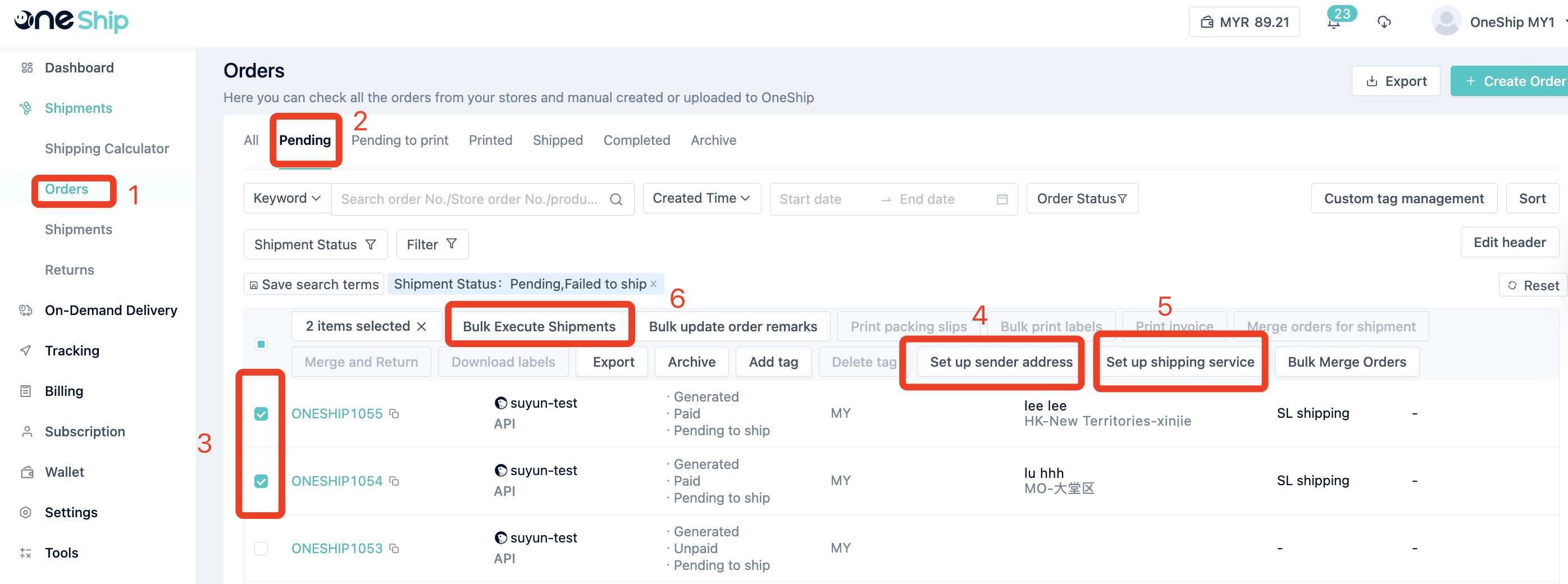Click the top Export button
This screenshot has height=584, width=1568.
[x=1396, y=81]
